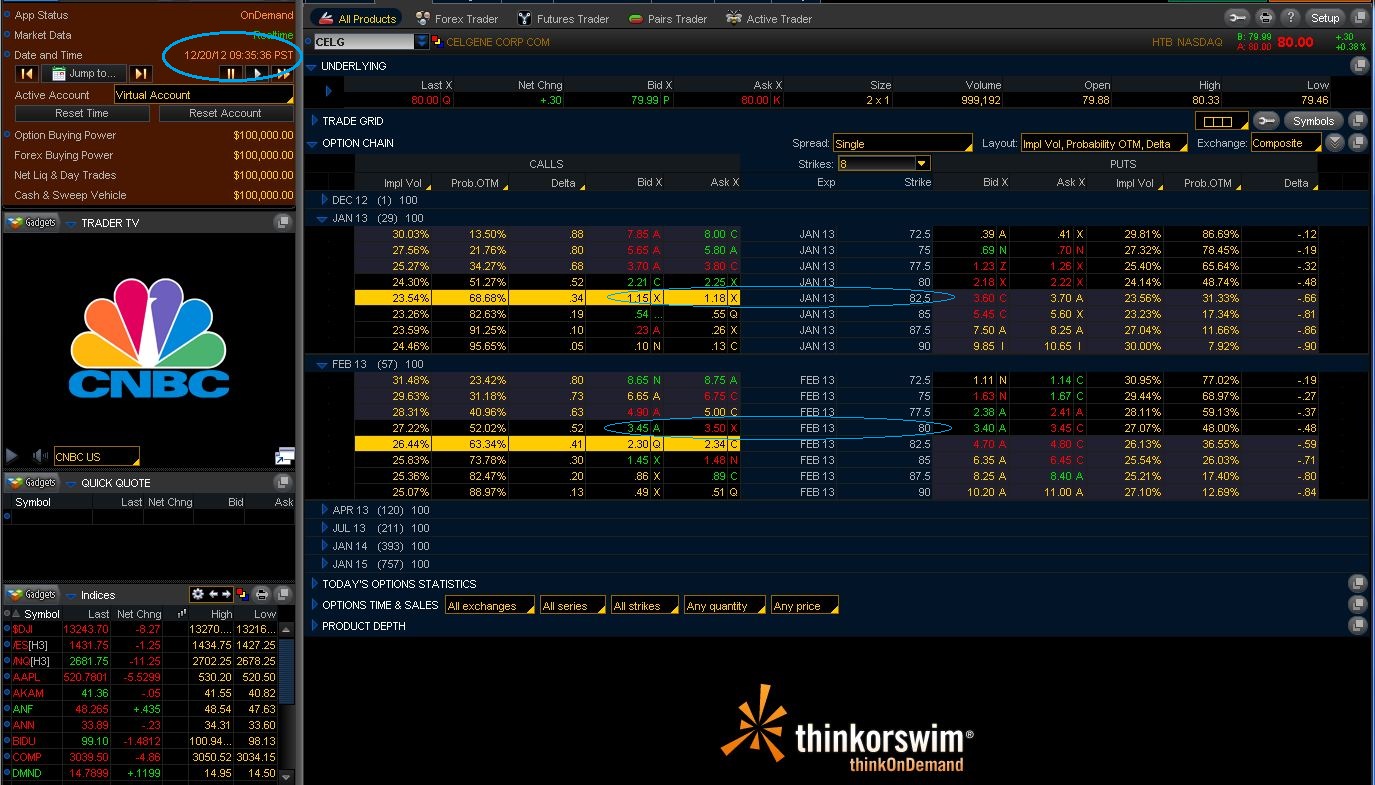1375x785 pixels.
Task: Click the wrench icon beside Symbols button
Action: tap(1266, 121)
